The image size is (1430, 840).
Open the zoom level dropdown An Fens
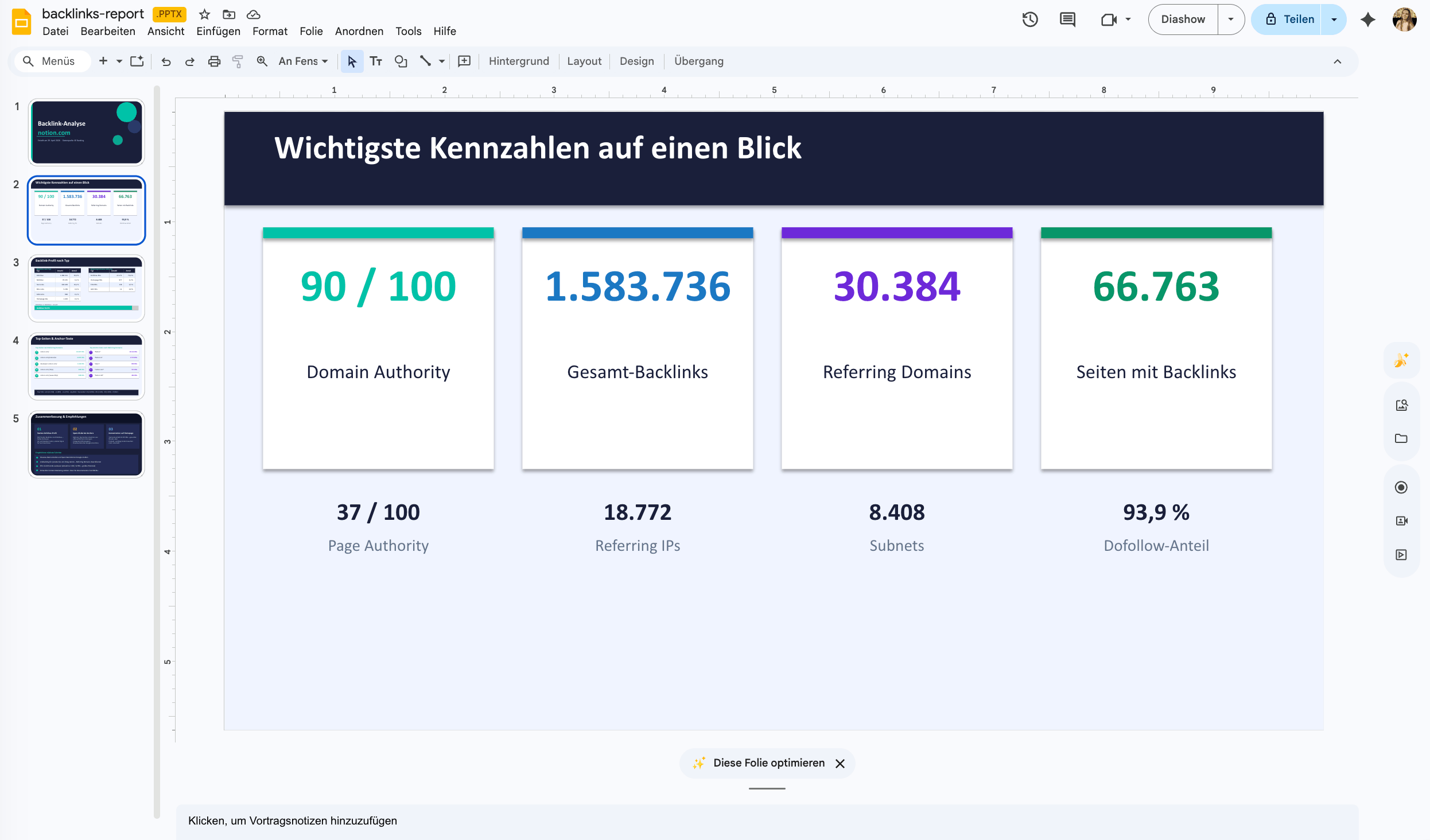click(x=302, y=61)
